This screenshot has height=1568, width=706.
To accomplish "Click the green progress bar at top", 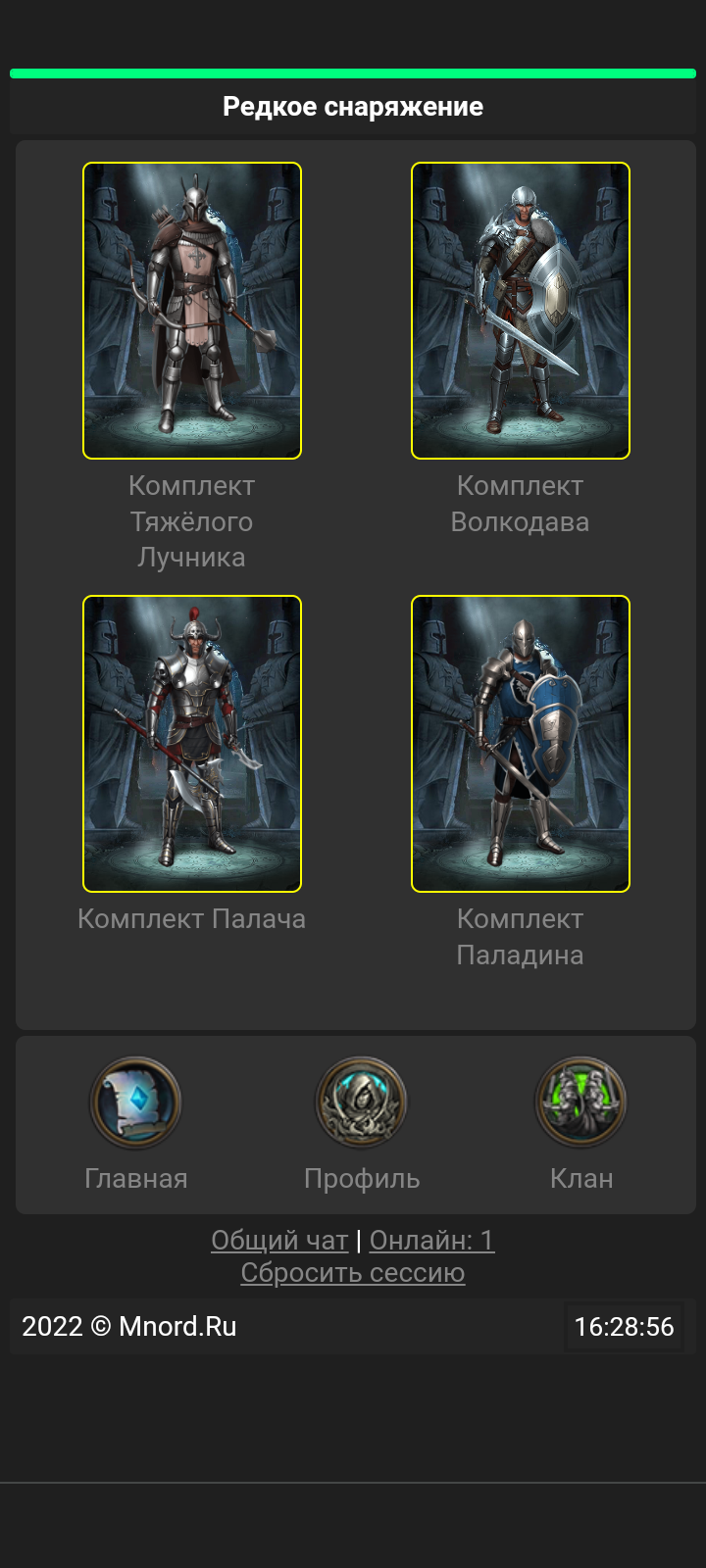I will (x=353, y=73).
